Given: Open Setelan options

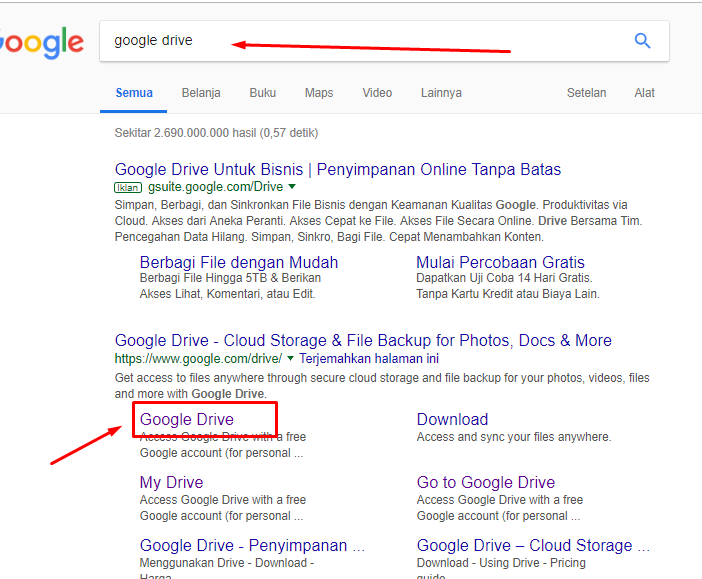Looking at the screenshot, I should [586, 93].
